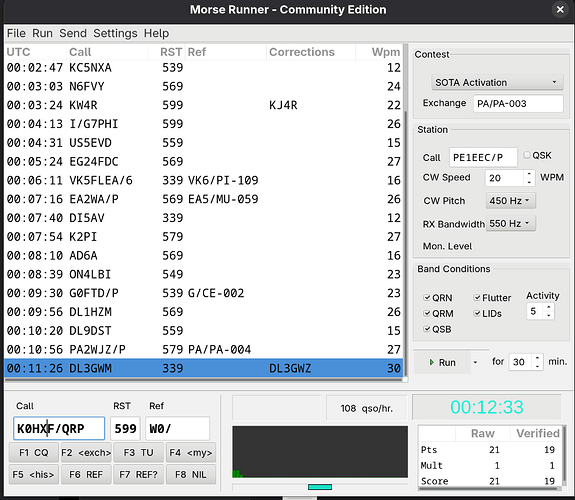Image resolution: width=575 pixels, height=500 pixels.
Task: Send my call with F4 button
Action: 191,453
